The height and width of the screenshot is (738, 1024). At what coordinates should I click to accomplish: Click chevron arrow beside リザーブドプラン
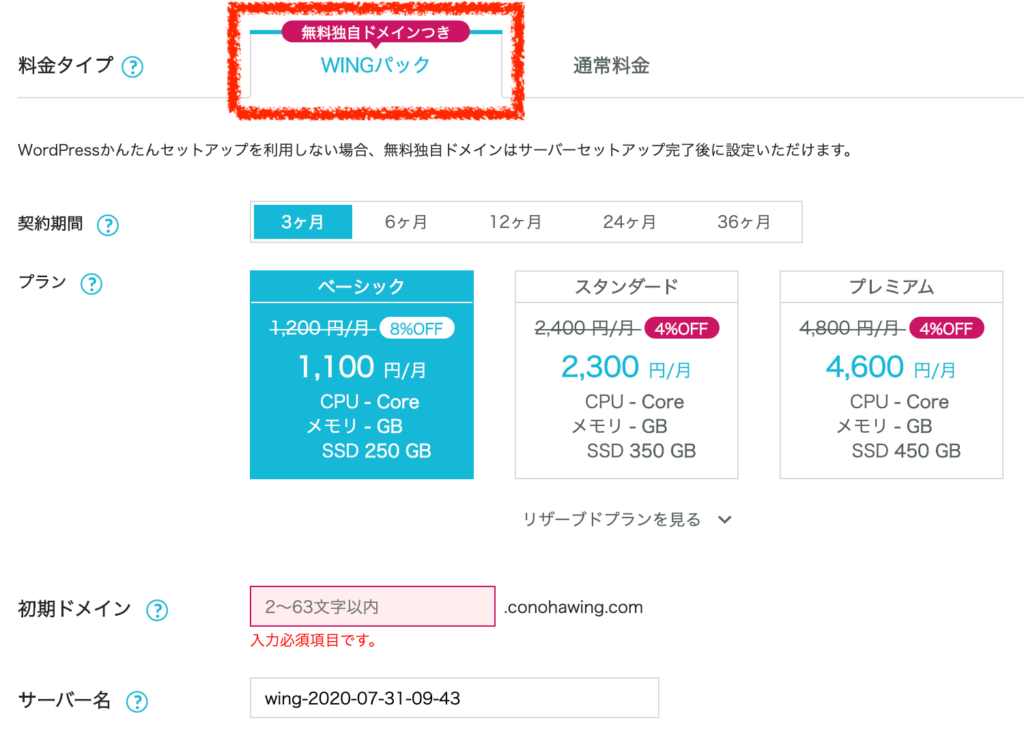click(x=726, y=520)
